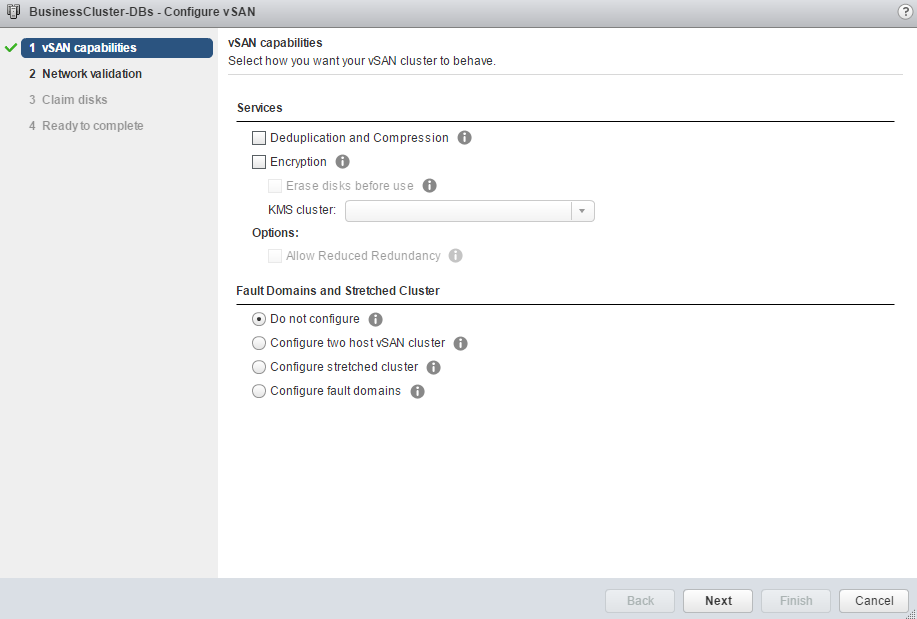This screenshot has width=917, height=619.
Task: Click the Cancel button
Action: (874, 601)
